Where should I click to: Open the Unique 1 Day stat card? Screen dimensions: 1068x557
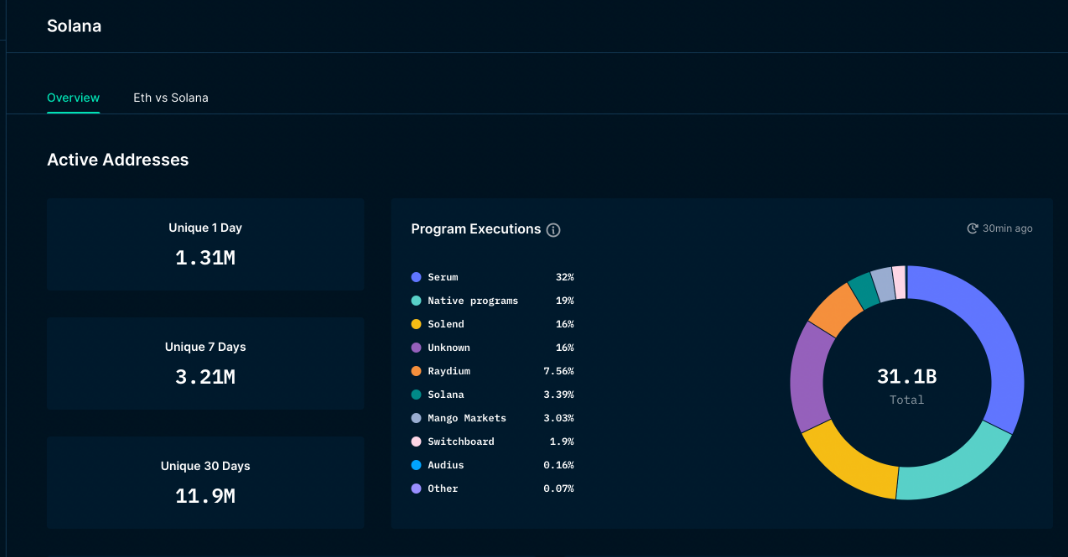205,244
